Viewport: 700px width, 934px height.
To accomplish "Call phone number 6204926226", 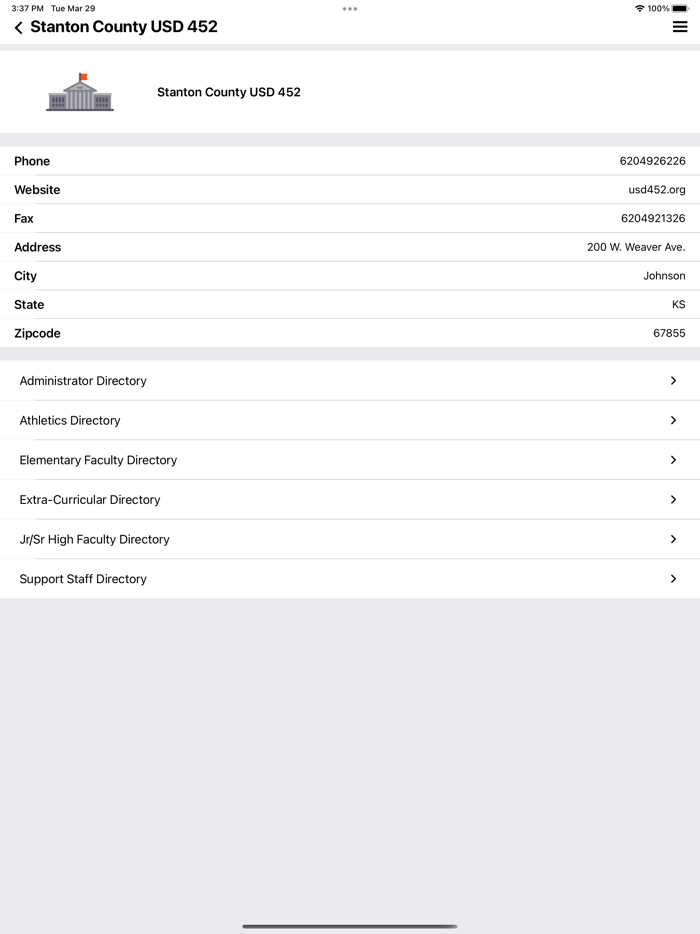I will 653,161.
